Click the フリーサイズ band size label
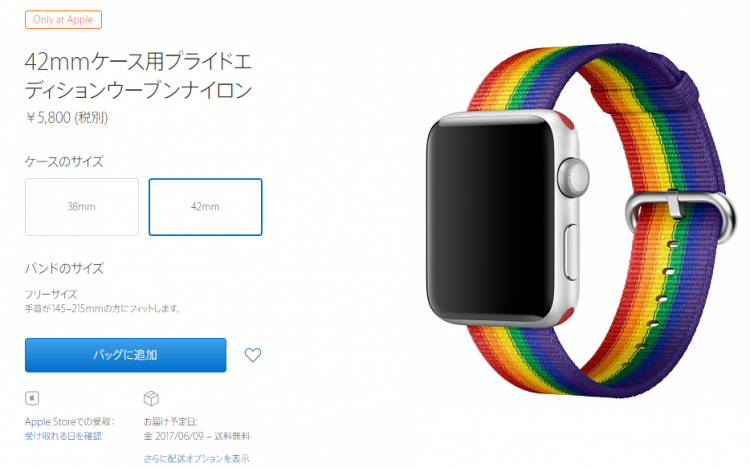750x468 pixels. (x=51, y=294)
